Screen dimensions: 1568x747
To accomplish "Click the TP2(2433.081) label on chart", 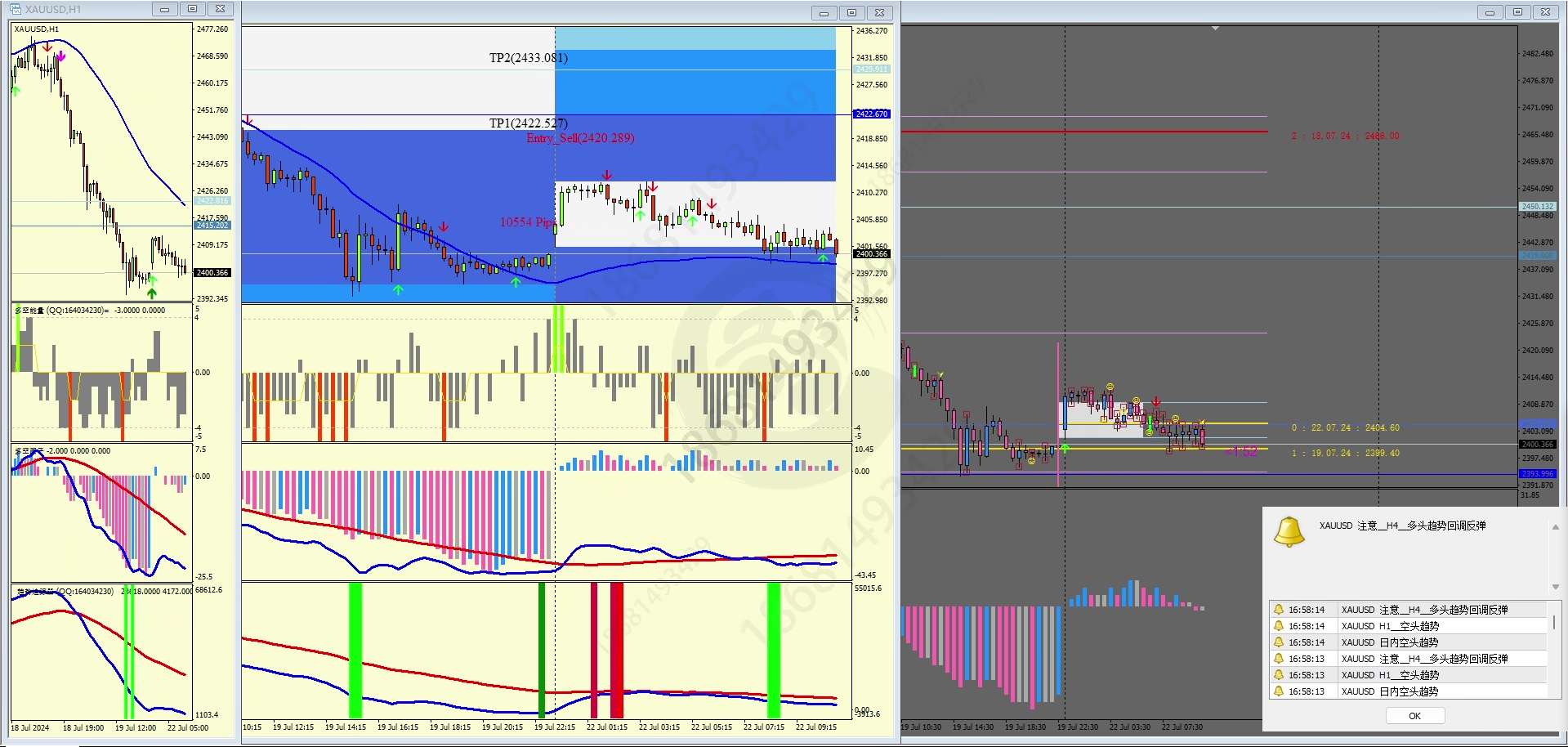I will pyautogui.click(x=529, y=58).
